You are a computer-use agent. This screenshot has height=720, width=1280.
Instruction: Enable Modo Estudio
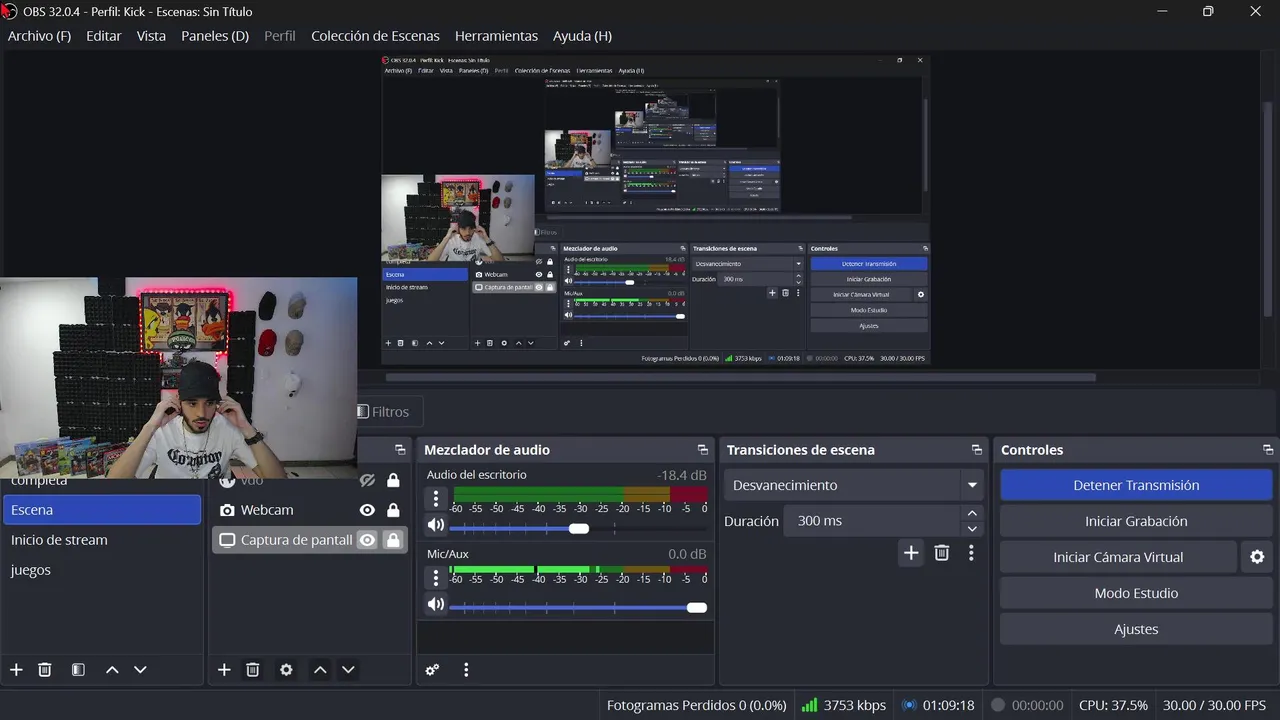tap(1136, 593)
